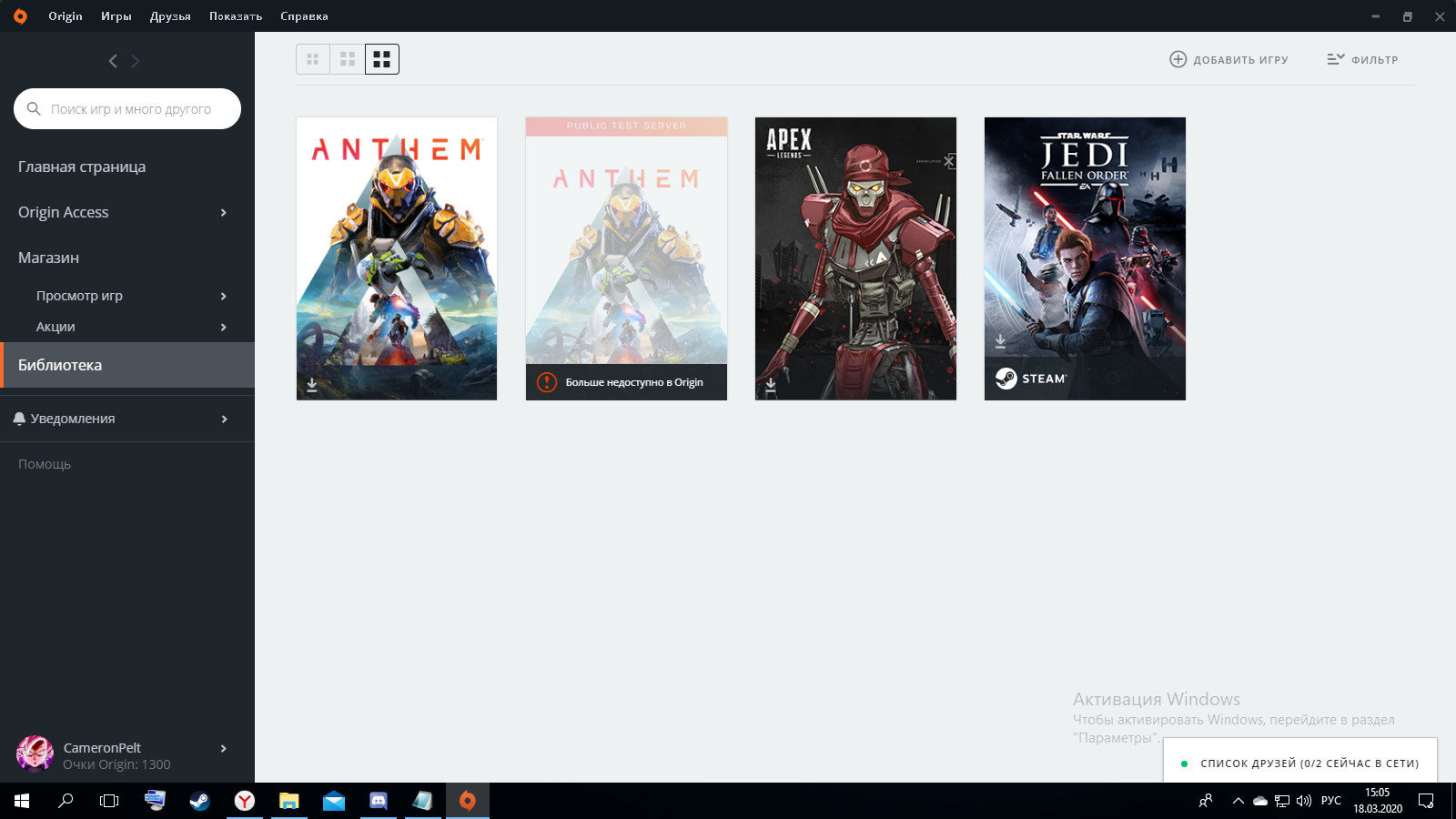Viewport: 1456px width, 819px height.
Task: Open the Mail app from the taskbar
Action: point(333,801)
